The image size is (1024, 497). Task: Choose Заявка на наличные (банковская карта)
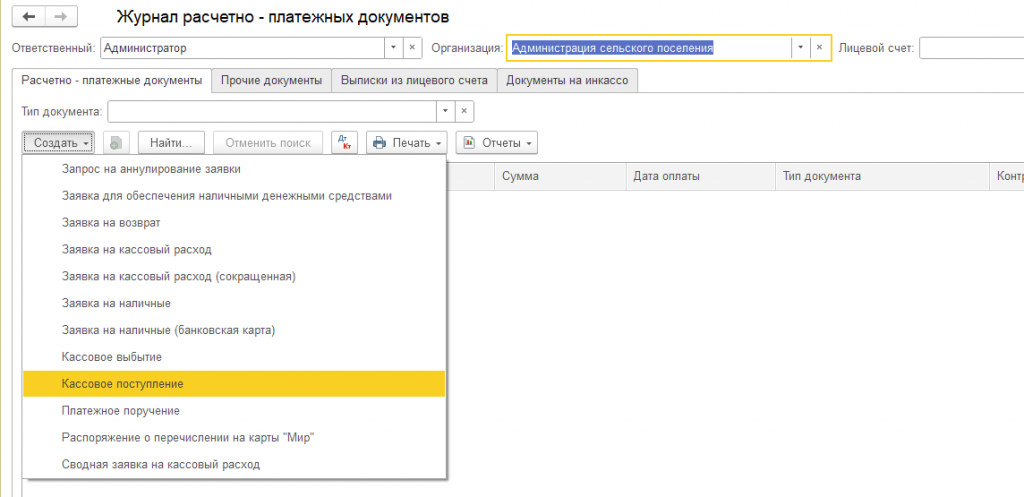234,330
